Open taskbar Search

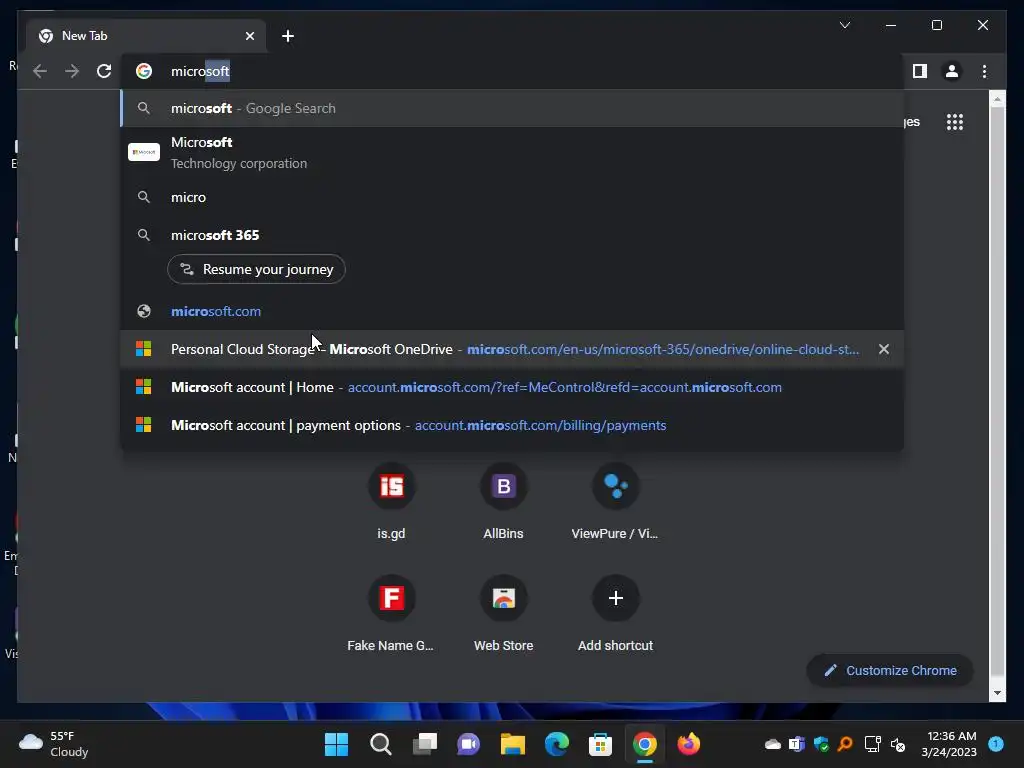click(381, 744)
